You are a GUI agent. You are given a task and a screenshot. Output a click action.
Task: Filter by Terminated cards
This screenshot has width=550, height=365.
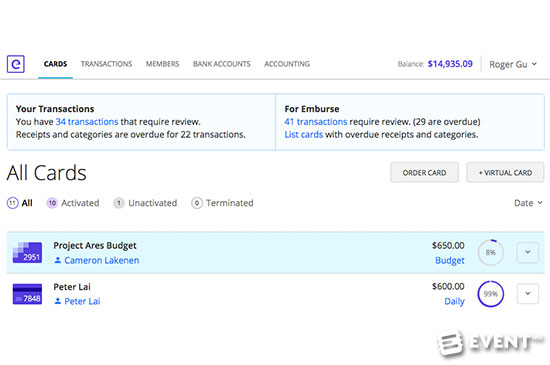pos(222,203)
